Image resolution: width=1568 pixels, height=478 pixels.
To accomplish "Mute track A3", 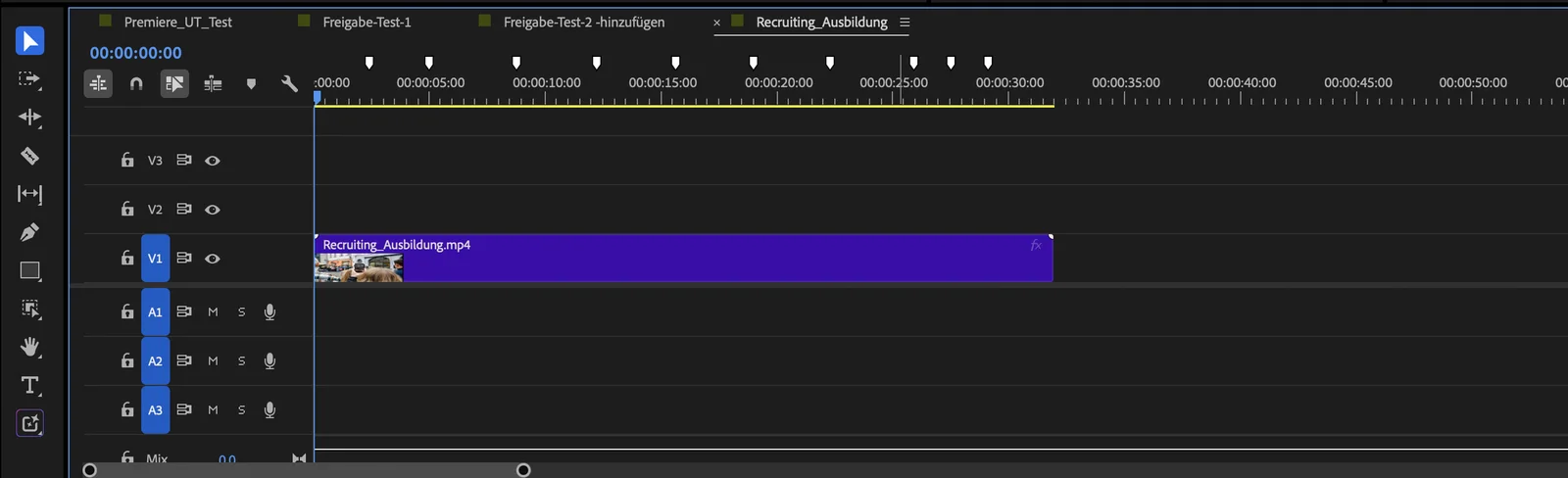I will coord(213,409).
